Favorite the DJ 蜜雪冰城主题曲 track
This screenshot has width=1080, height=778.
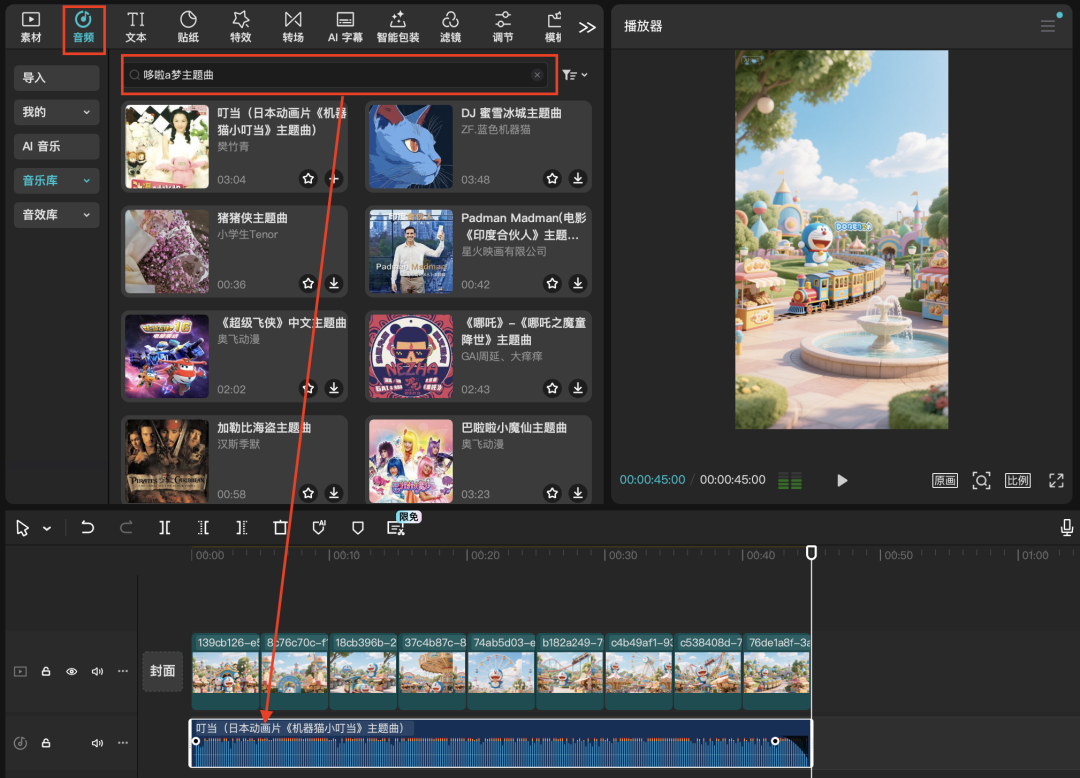[x=552, y=179]
